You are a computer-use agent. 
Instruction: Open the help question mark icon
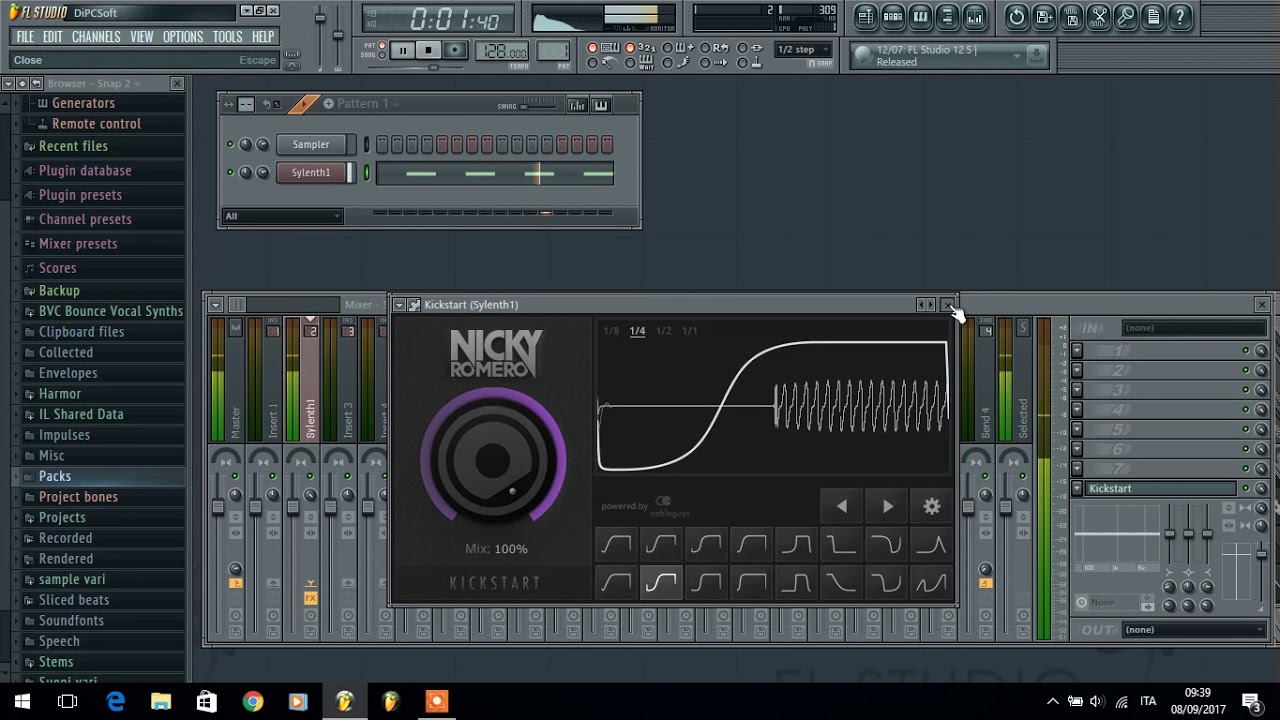pos(1180,16)
